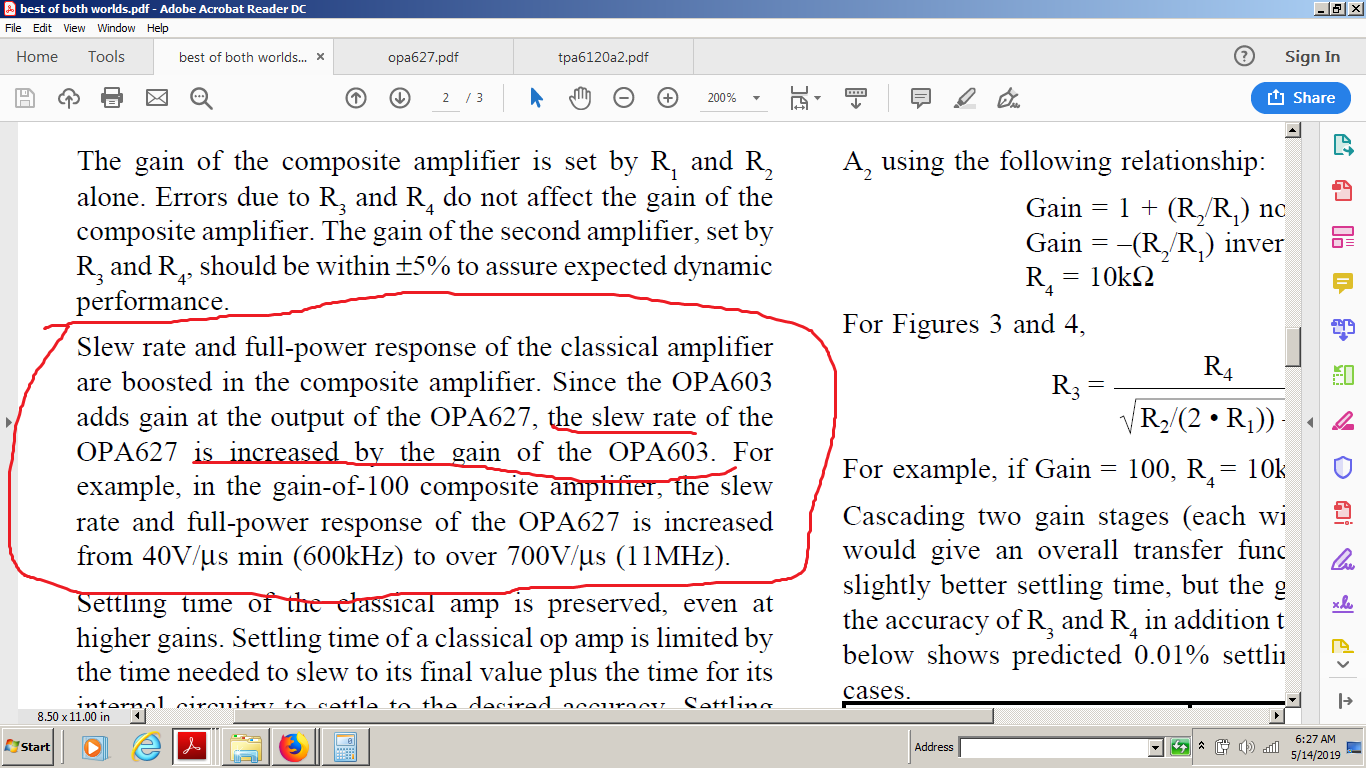
Task: Switch to the Tools view
Action: coord(106,57)
